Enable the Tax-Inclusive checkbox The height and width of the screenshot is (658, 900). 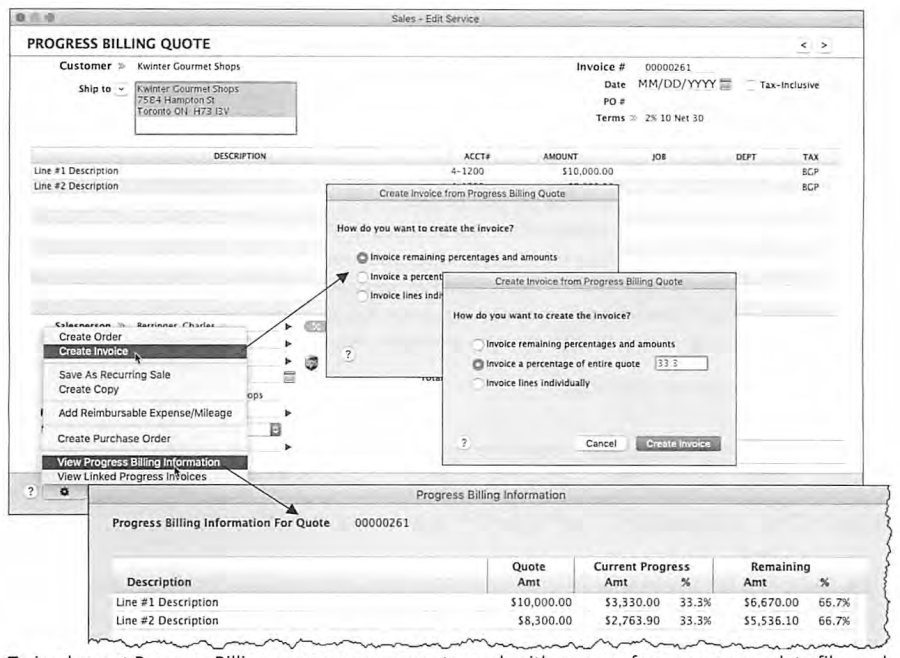point(751,85)
